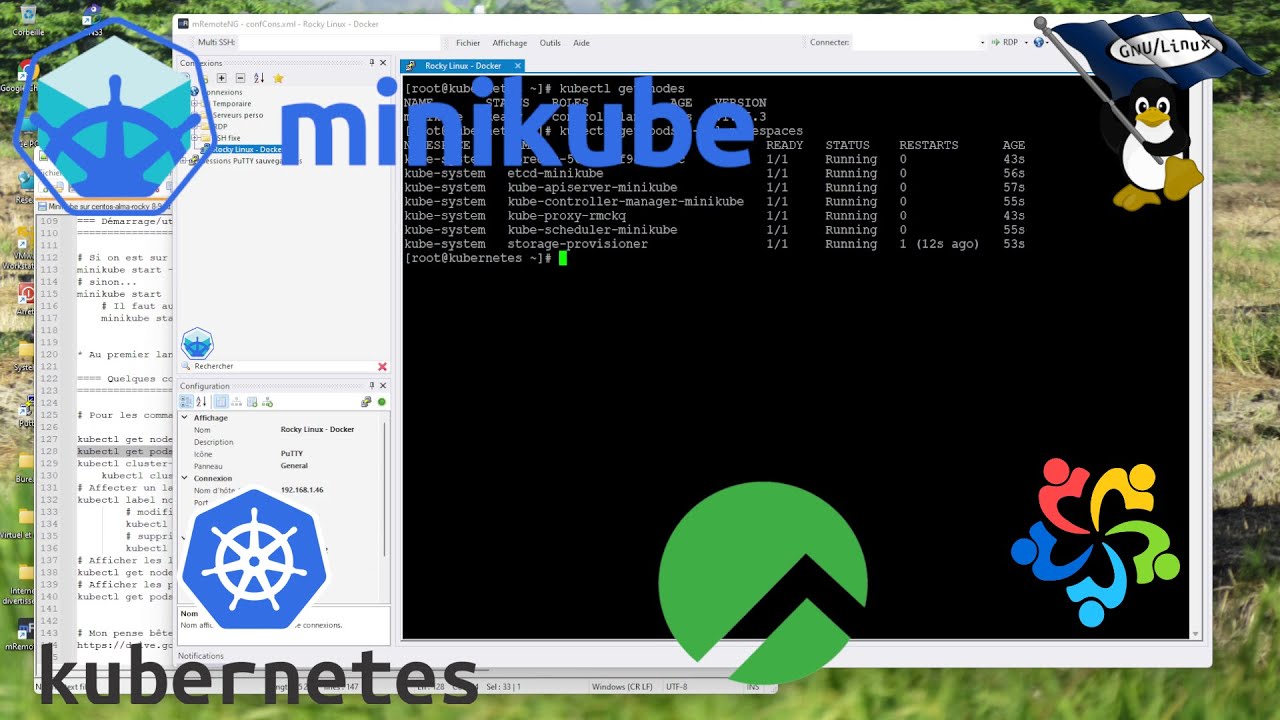Open the Notifications tab at the bottom
Viewport: 1280px width, 720px height.
201,656
